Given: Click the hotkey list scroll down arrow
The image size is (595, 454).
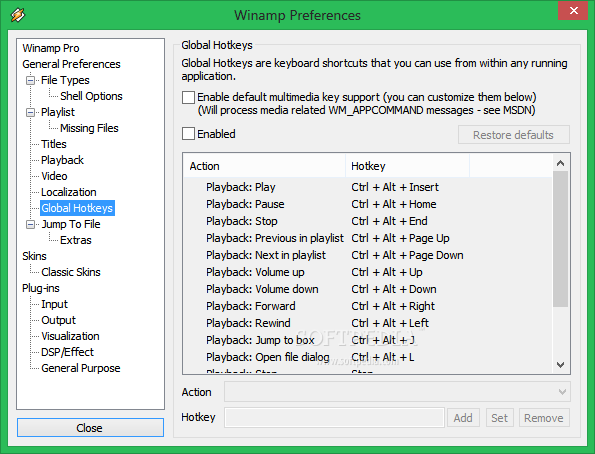Looking at the screenshot, I should pos(560,364).
